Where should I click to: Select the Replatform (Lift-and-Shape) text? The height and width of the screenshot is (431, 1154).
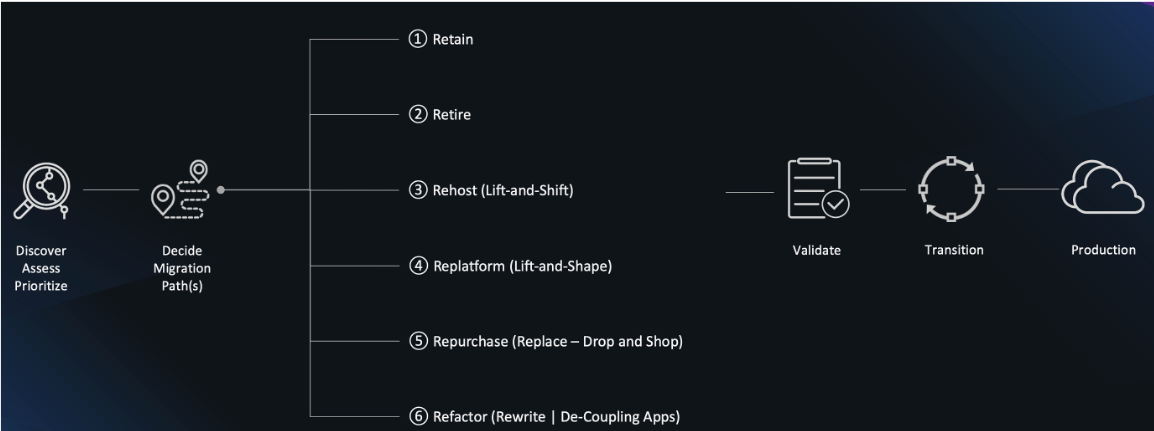[522, 266]
